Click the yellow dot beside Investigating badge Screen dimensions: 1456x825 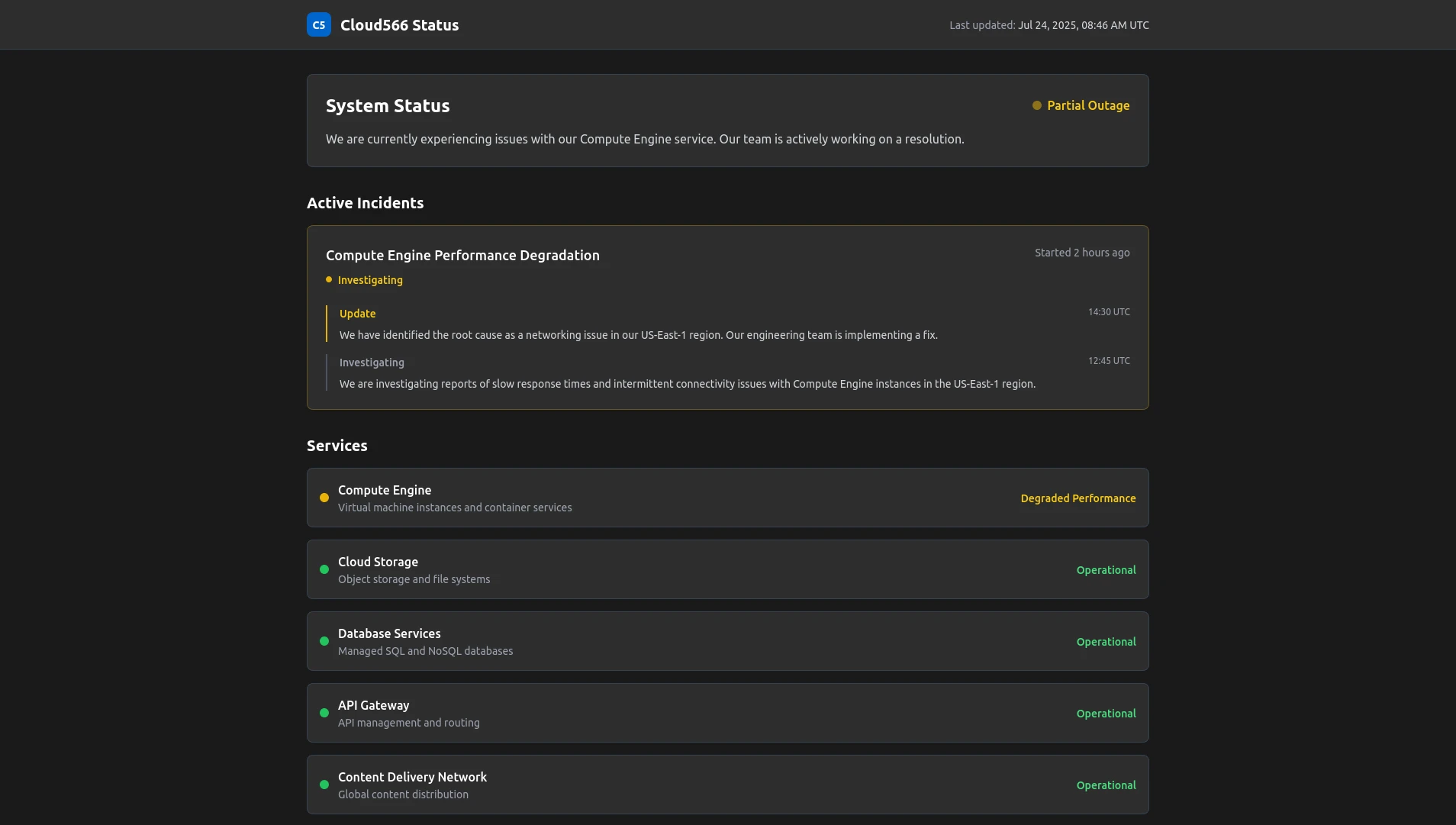pos(329,279)
